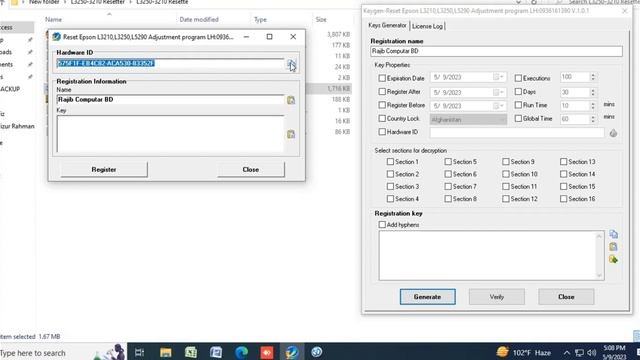640x360 pixels.
Task: Open Register Before date dropdown
Action: (x=499, y=106)
